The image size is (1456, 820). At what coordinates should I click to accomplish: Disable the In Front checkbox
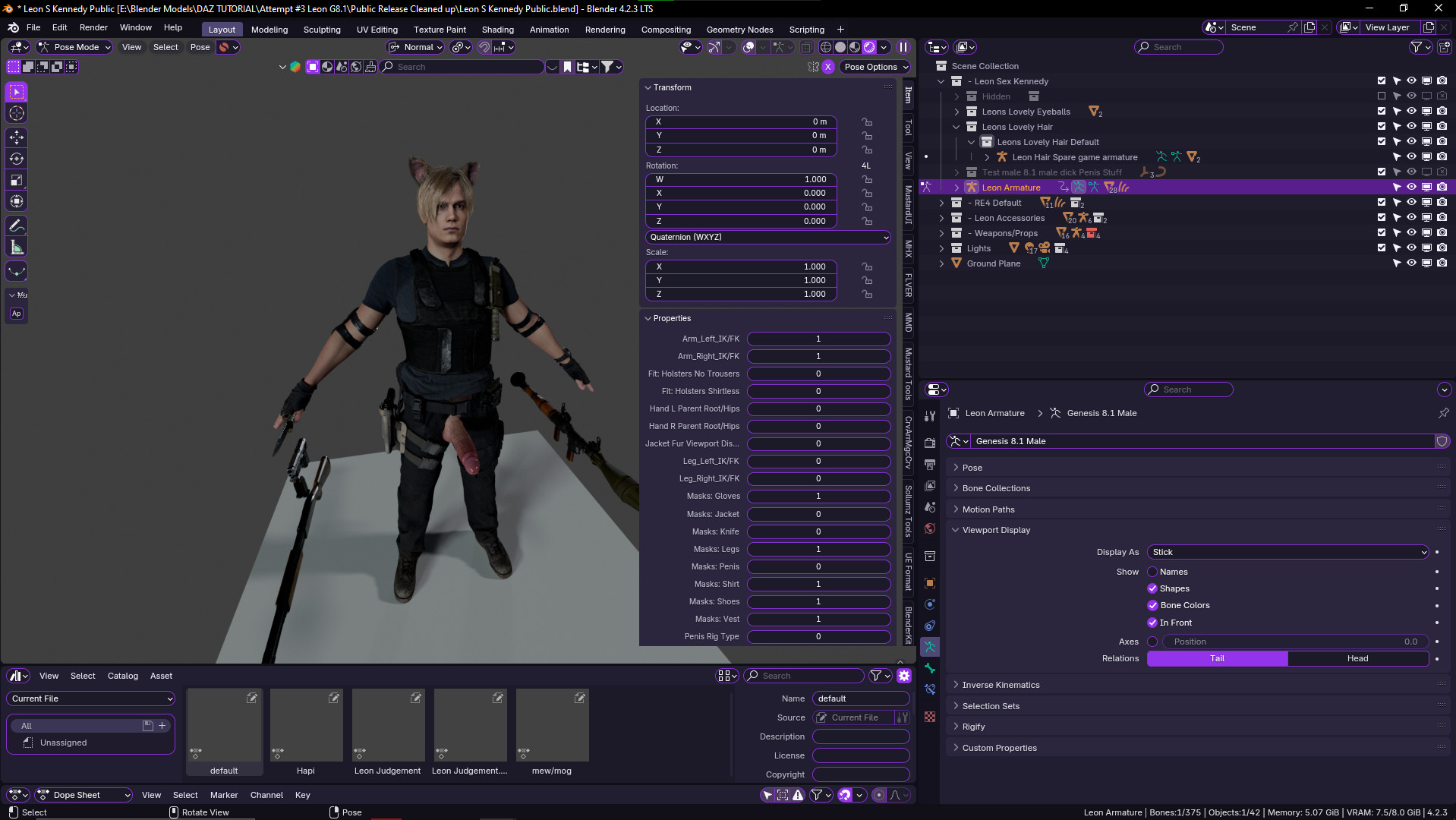1152,623
